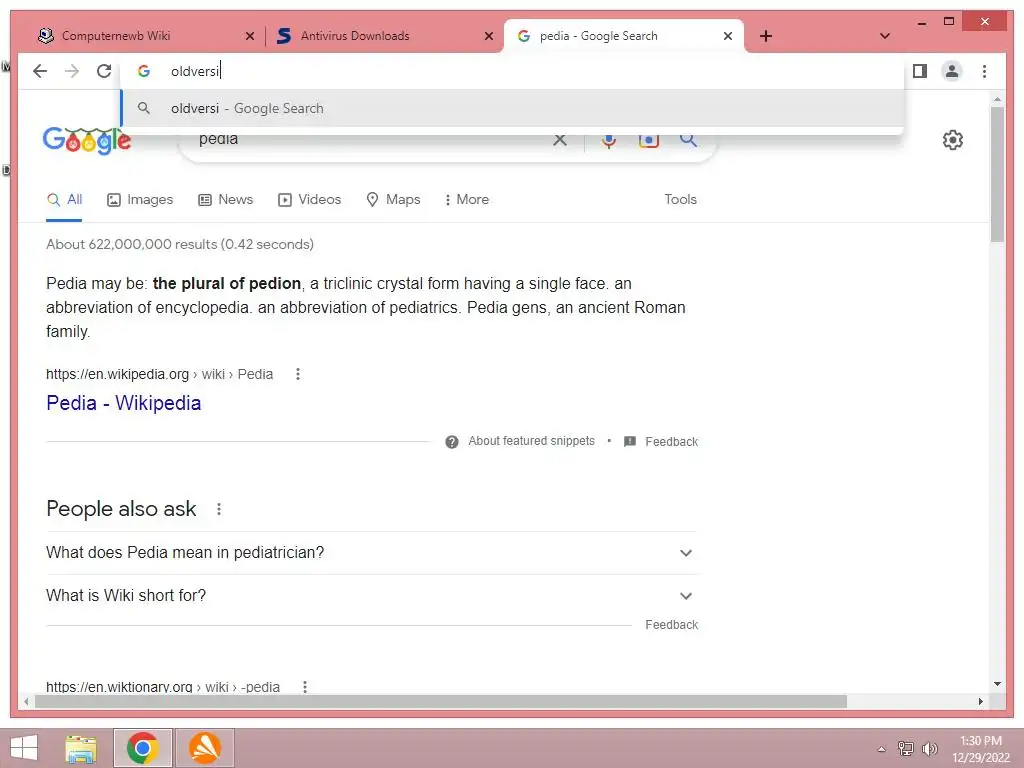Open the Chrome side panel

[920, 71]
